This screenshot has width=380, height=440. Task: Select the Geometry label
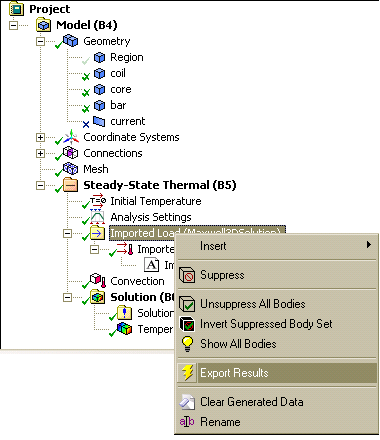pyautogui.click(x=107, y=41)
